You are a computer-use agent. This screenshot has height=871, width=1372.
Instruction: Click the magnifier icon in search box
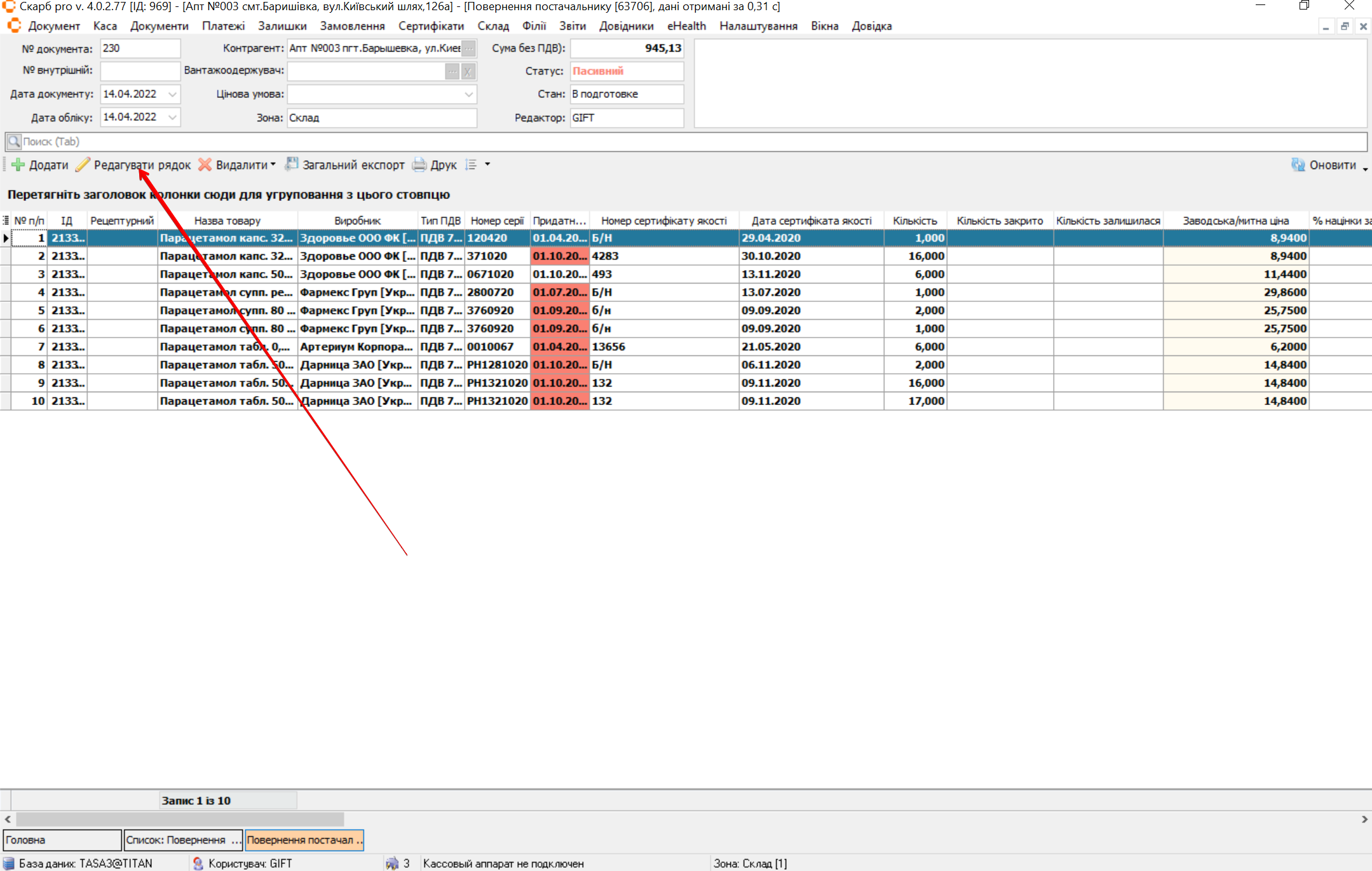pyautogui.click(x=14, y=141)
